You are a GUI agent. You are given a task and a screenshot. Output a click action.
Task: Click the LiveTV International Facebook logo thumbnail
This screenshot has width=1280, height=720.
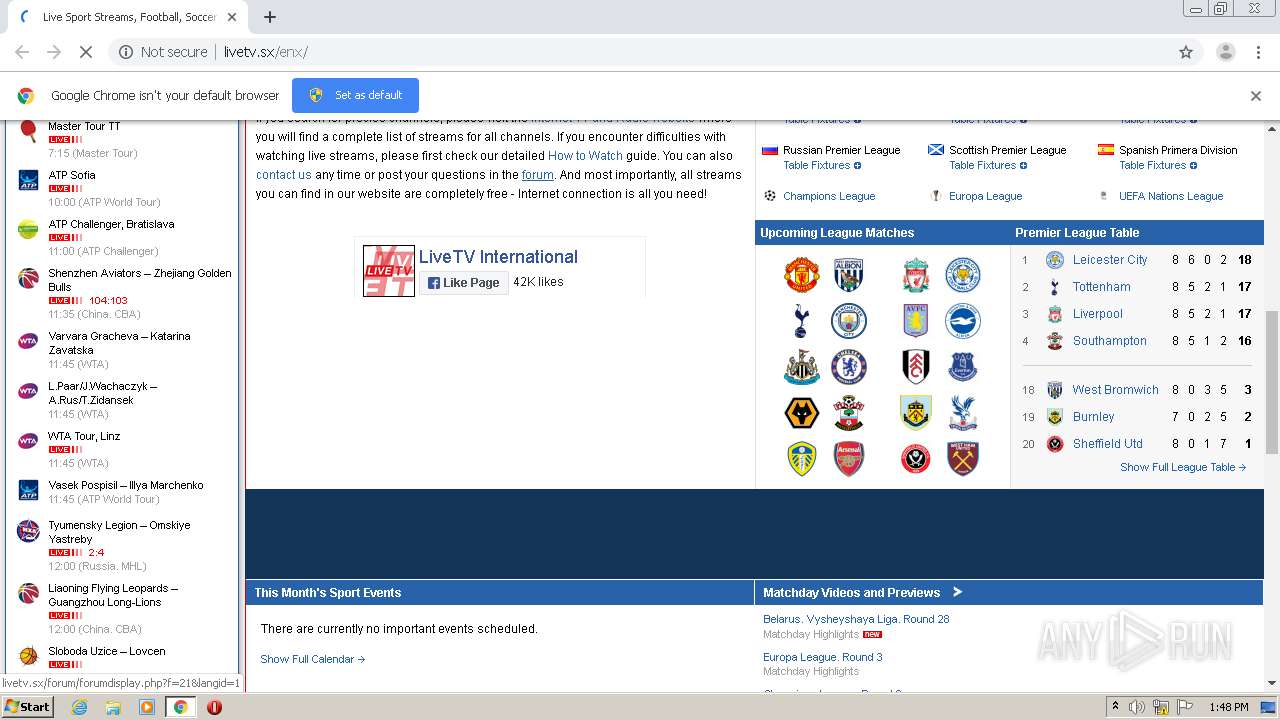pos(389,270)
